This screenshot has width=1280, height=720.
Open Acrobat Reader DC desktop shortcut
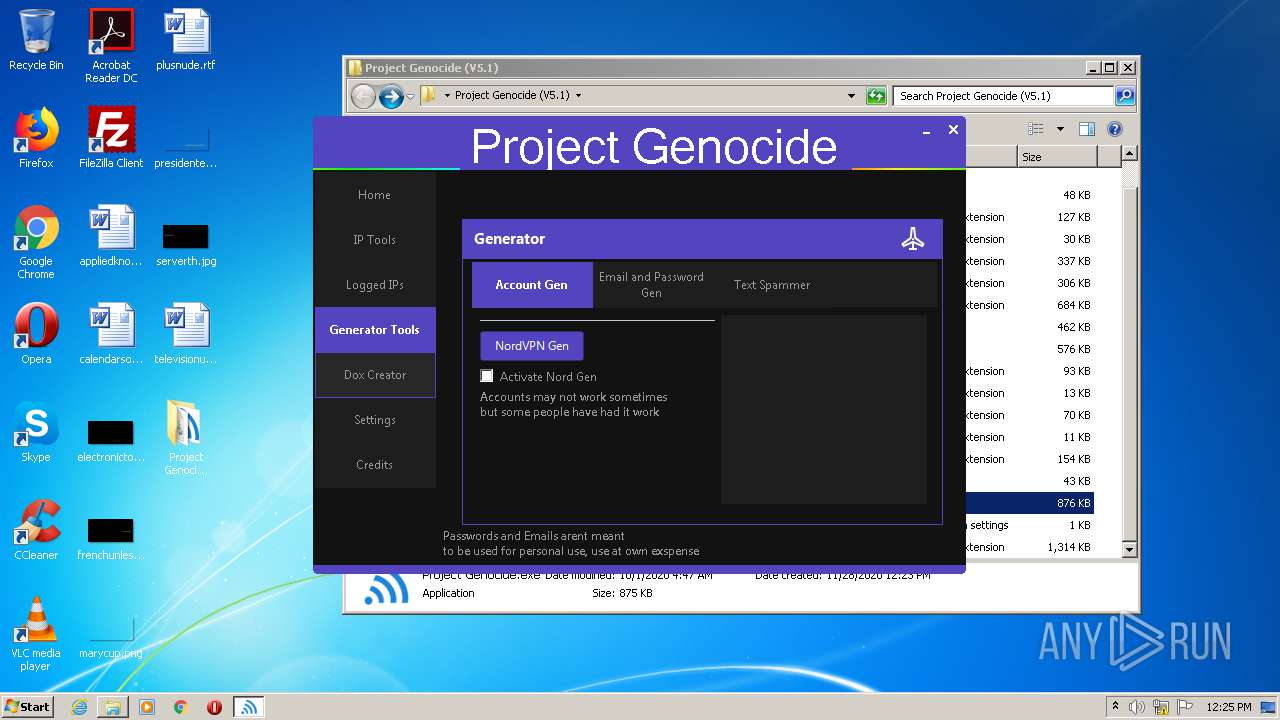[x=111, y=46]
